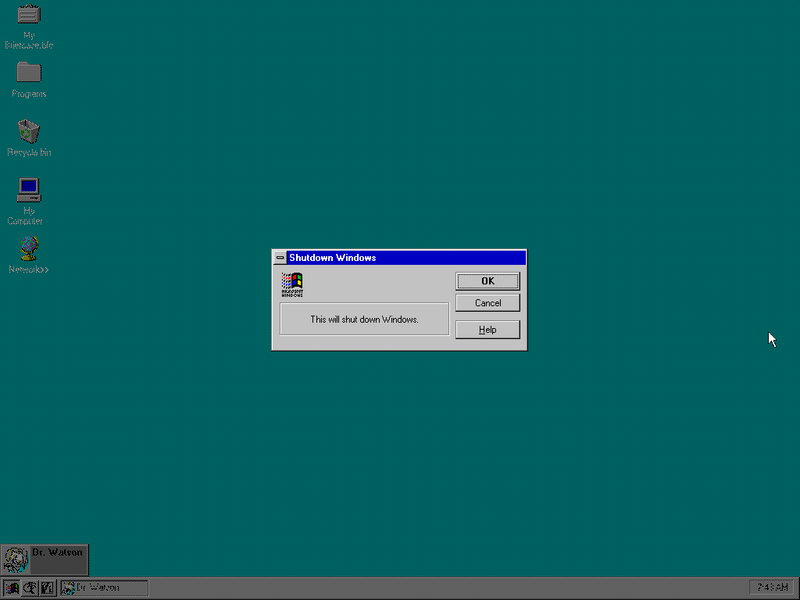The width and height of the screenshot is (800, 600).
Task: Click the large Dr. Watson icon above taskbar
Action: tap(16, 559)
